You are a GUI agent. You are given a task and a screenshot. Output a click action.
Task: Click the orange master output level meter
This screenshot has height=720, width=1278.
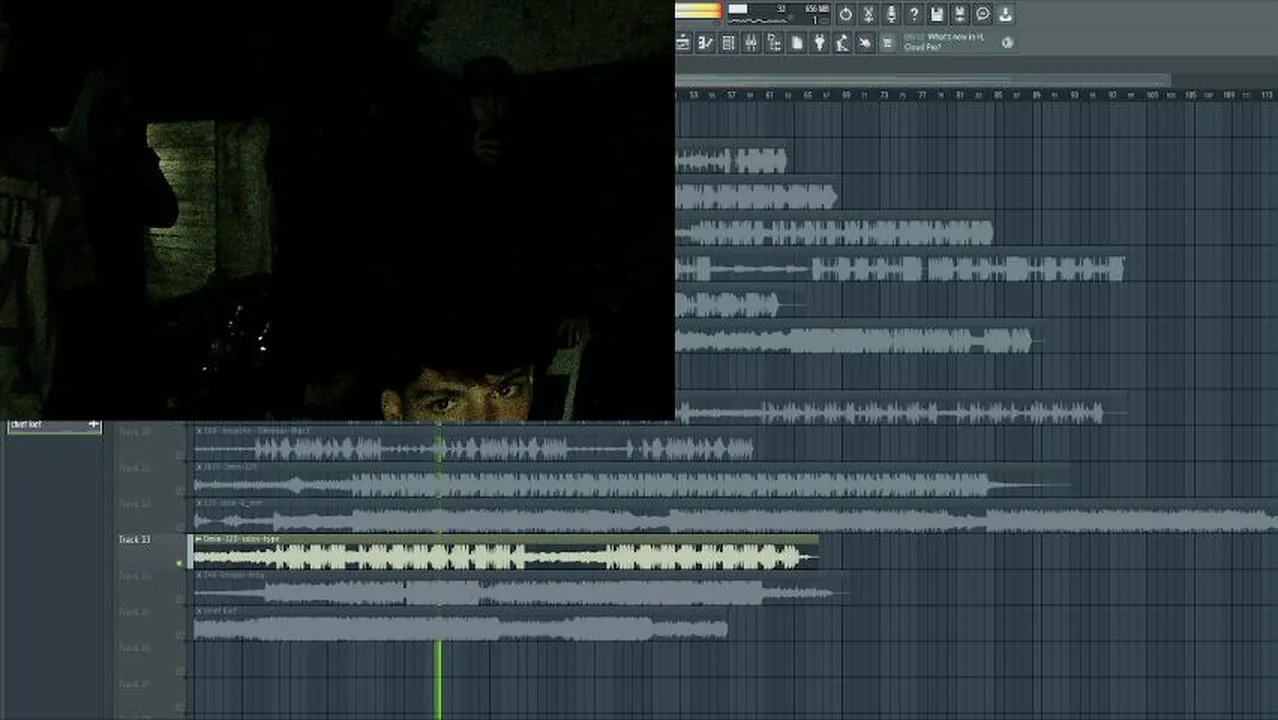(698, 11)
